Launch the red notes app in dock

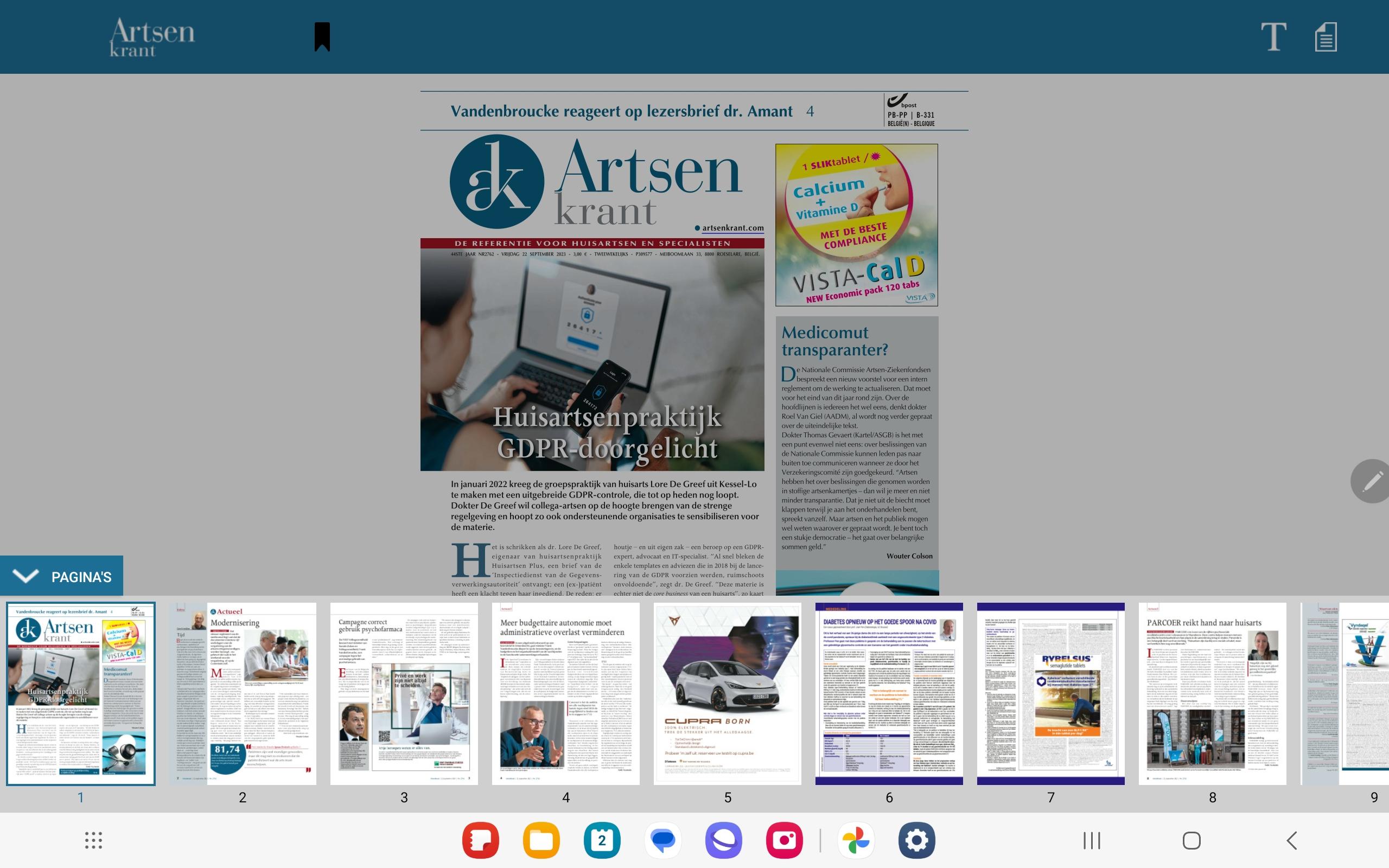click(480, 840)
